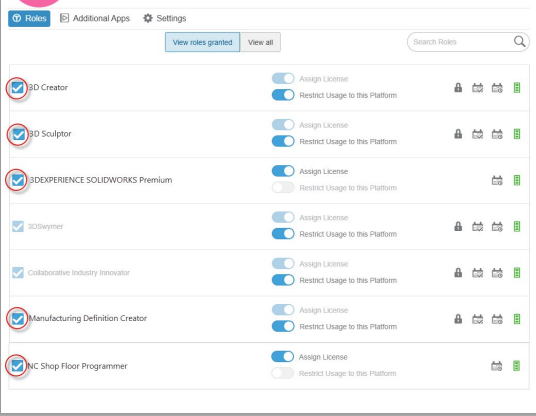Uncheck 3DEXPERIENCE SOLIDWORKS Premium checkbox
Screen dimensions: 536x416
pos(17,180)
